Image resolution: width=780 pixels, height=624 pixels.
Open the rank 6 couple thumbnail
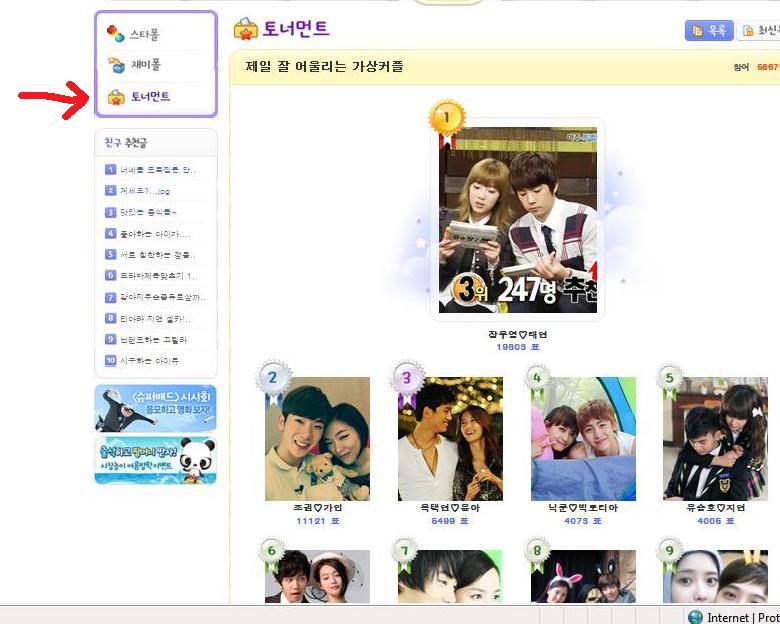317,576
